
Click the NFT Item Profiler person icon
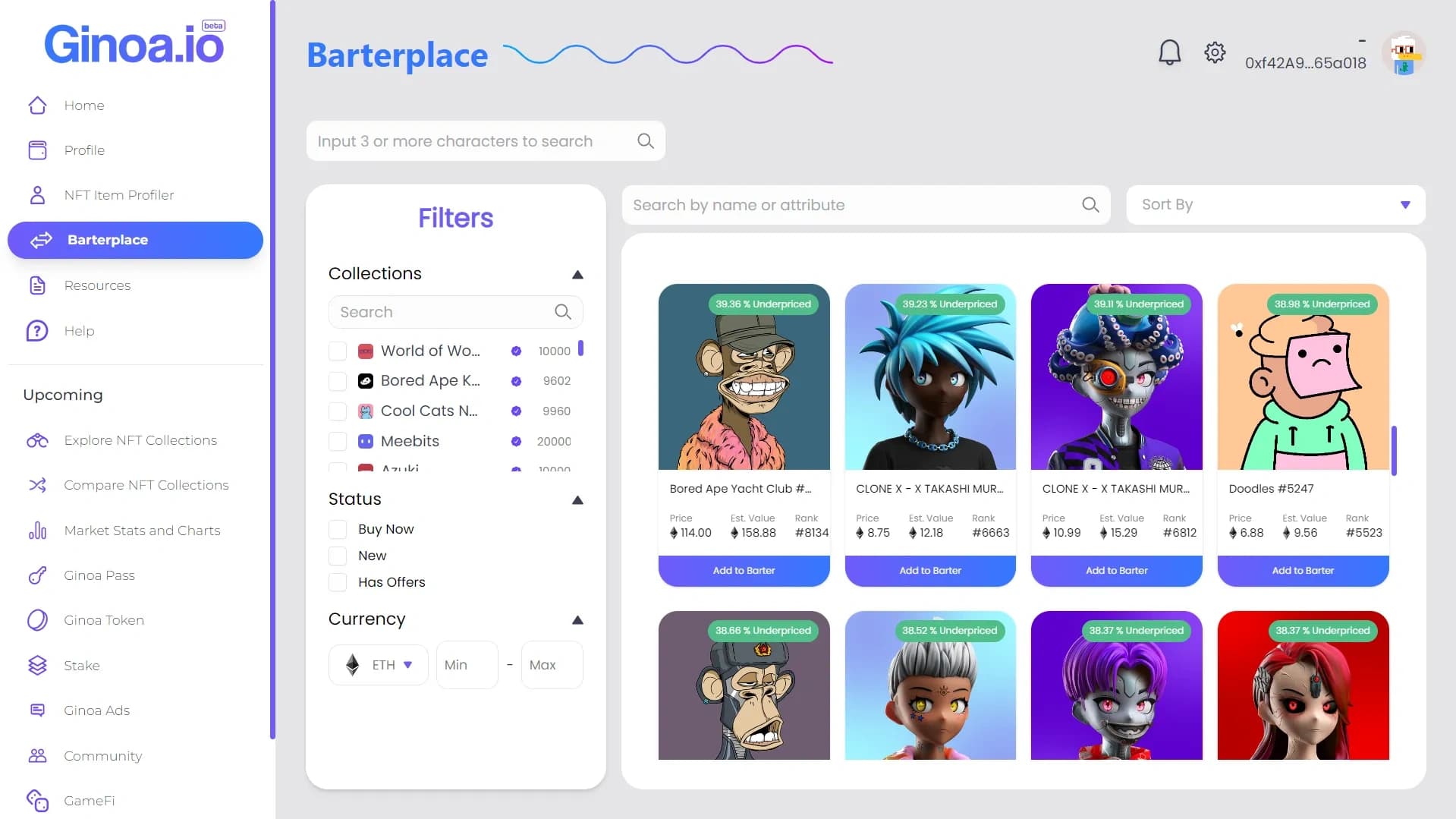coord(37,195)
